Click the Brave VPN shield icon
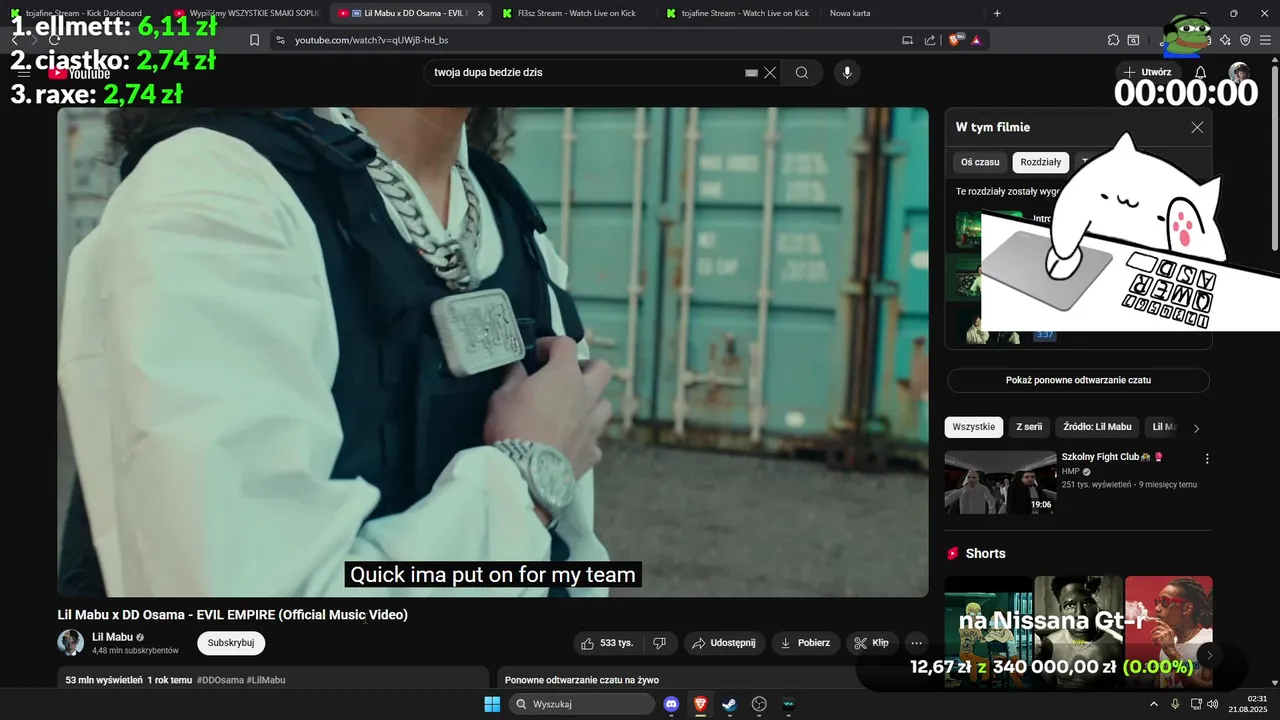The width and height of the screenshot is (1280, 720). 1245,40
